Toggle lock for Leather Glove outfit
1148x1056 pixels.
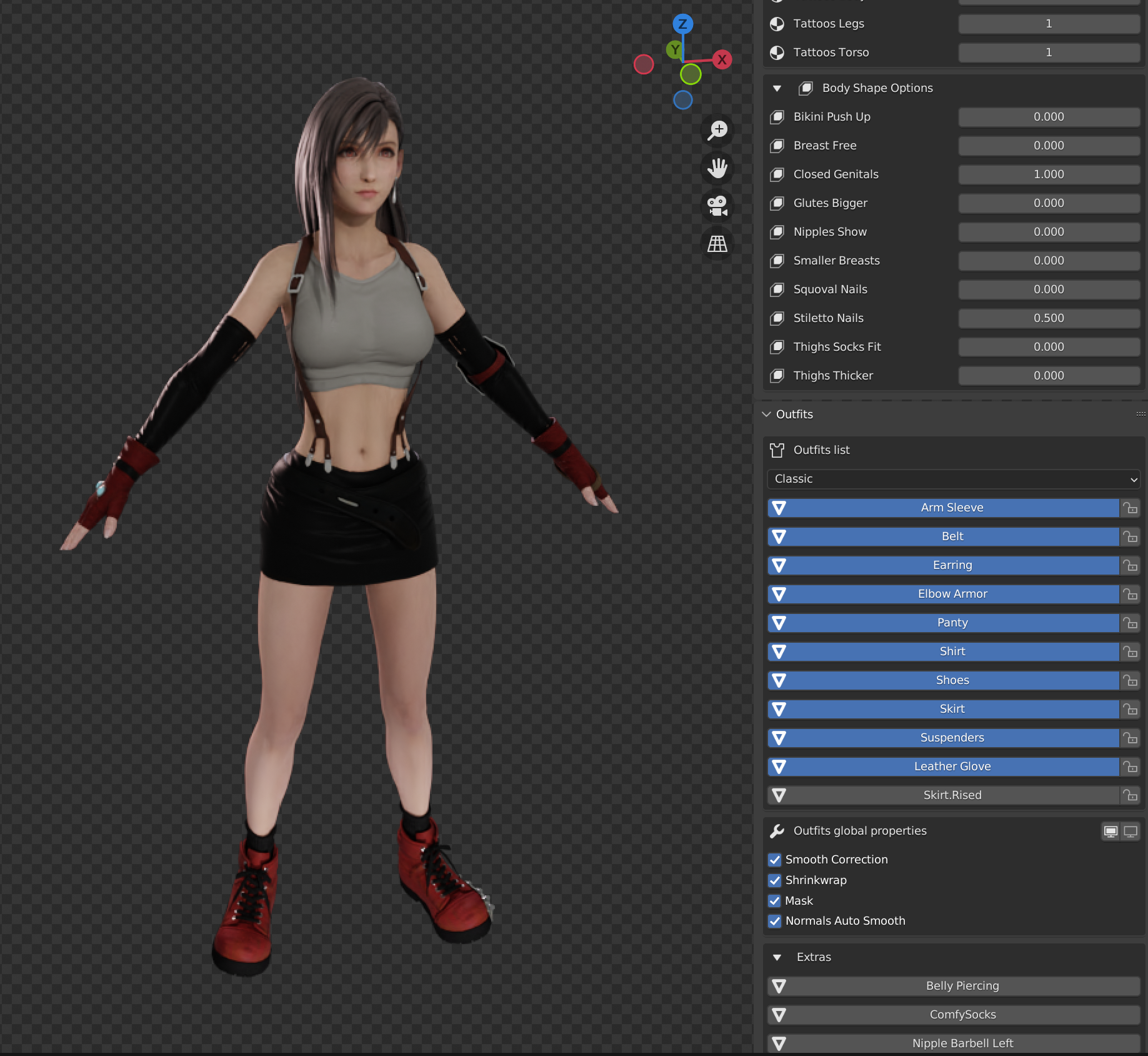(x=1130, y=767)
